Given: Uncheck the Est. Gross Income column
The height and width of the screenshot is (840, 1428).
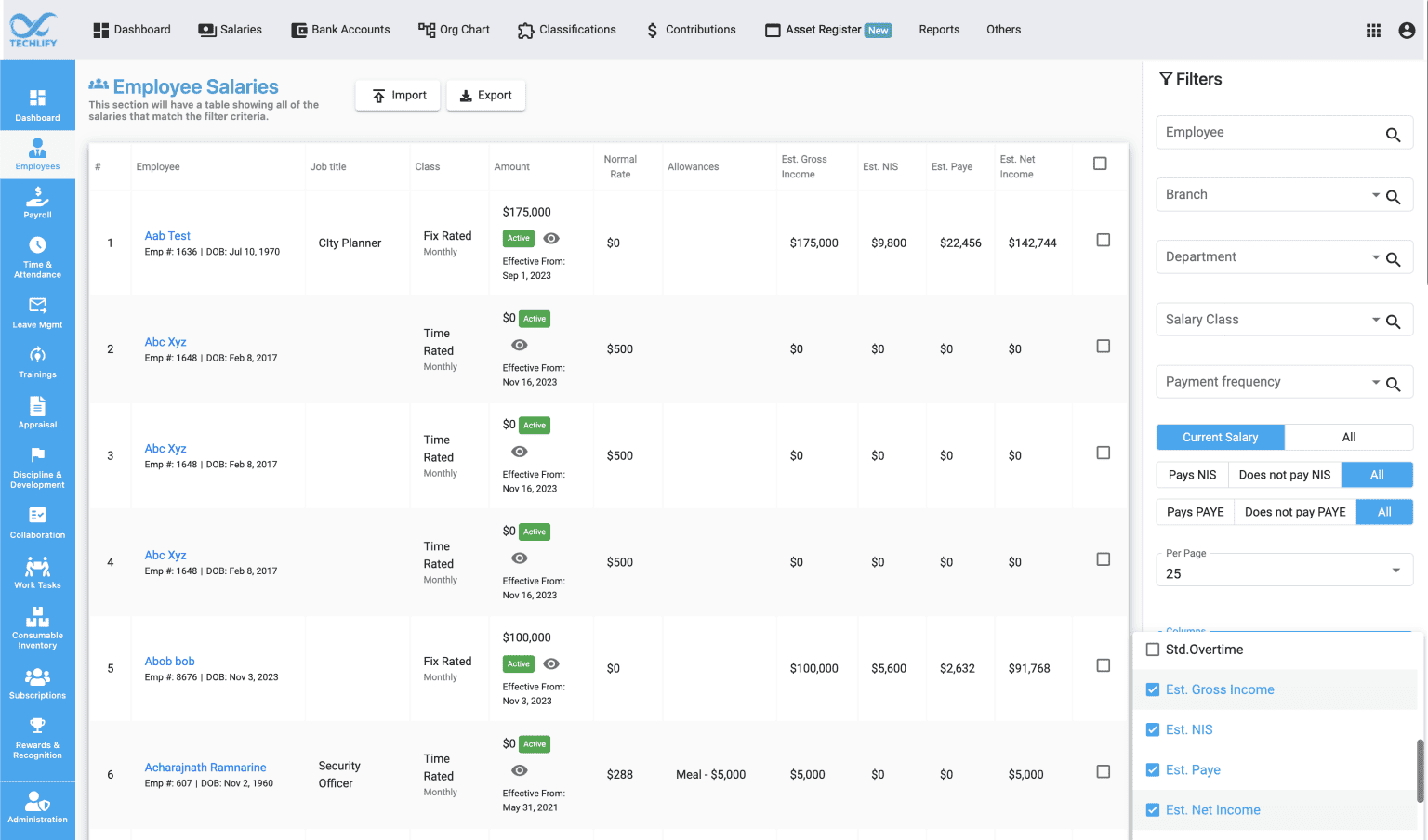Looking at the screenshot, I should coord(1152,689).
